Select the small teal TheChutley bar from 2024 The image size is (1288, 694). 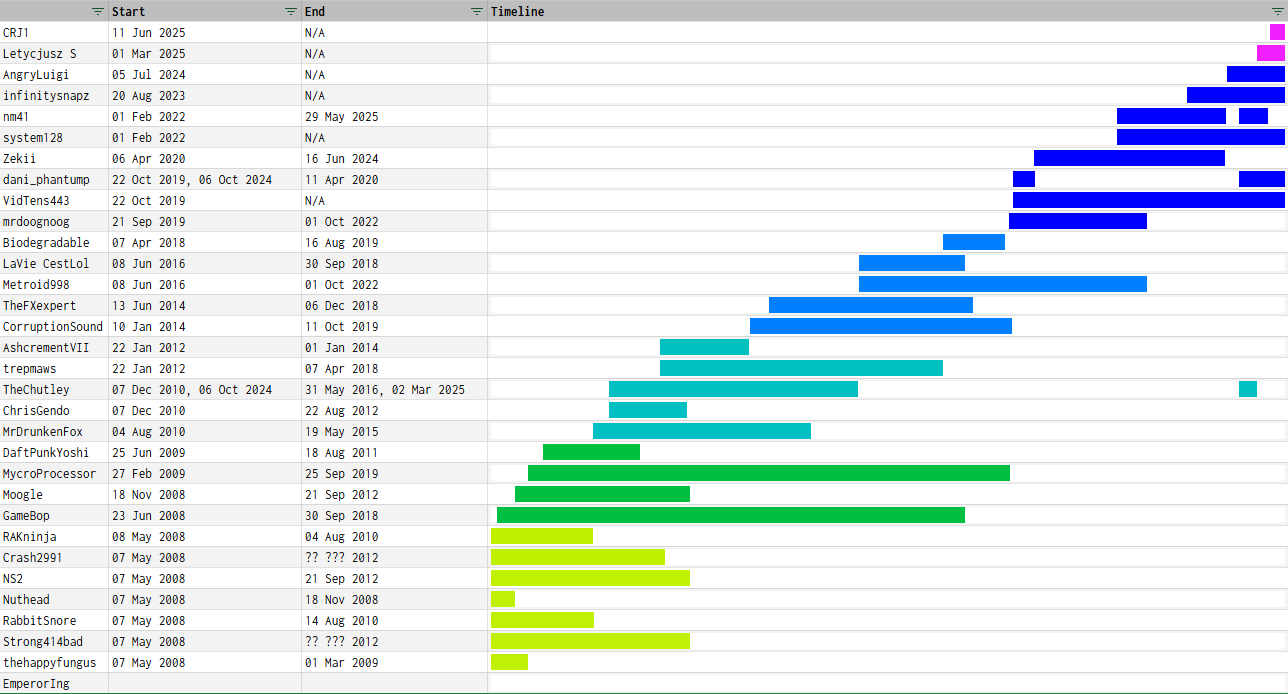coord(1247,389)
